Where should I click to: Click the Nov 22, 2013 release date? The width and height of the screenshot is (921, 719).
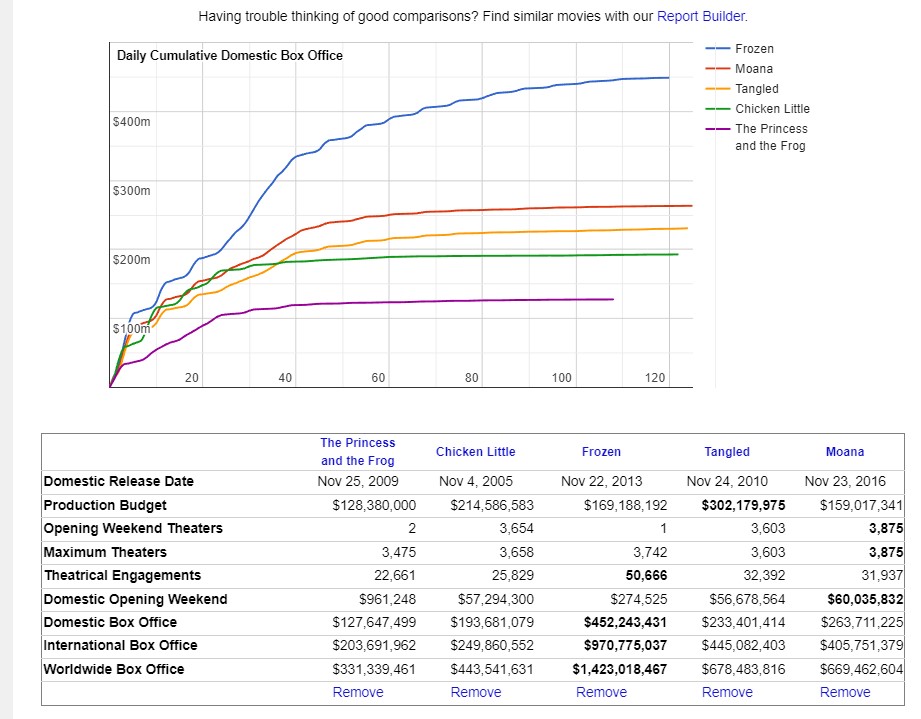pos(601,481)
